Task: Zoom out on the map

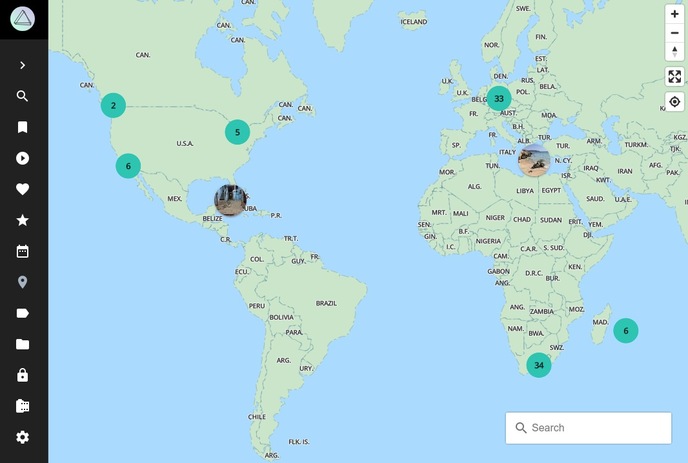Action: coord(675,33)
